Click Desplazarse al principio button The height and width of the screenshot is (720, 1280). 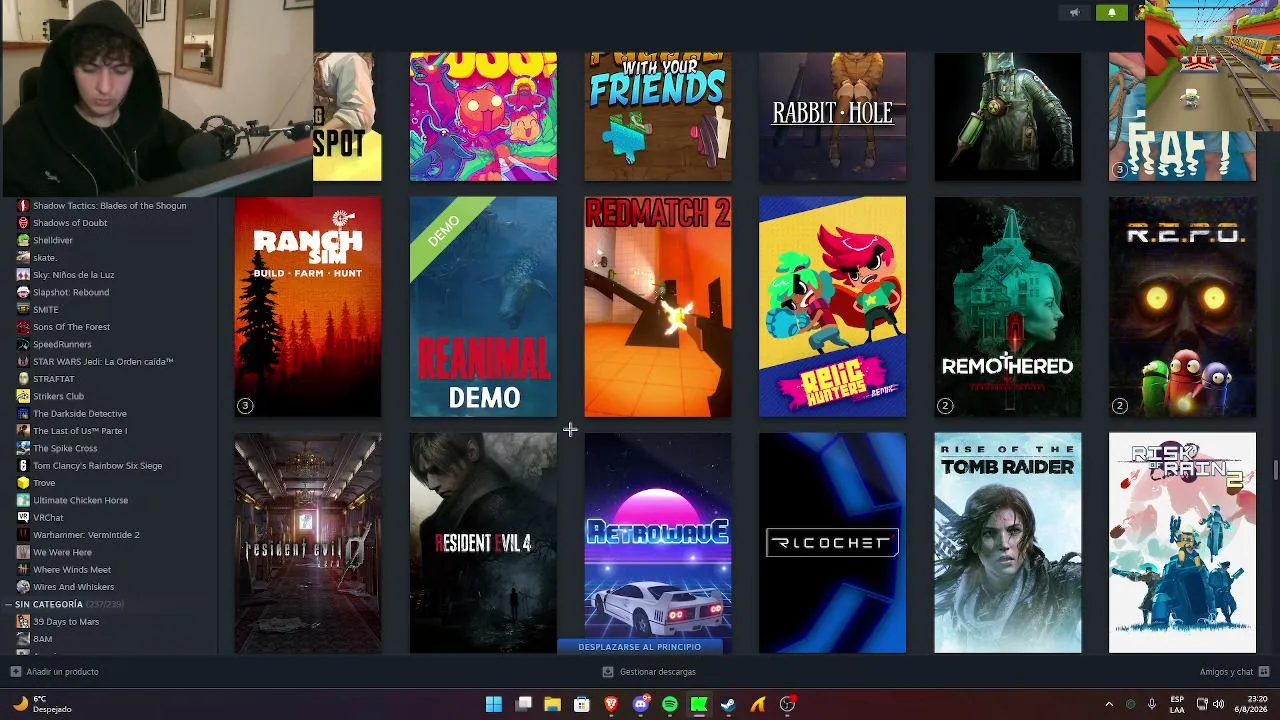(639, 647)
